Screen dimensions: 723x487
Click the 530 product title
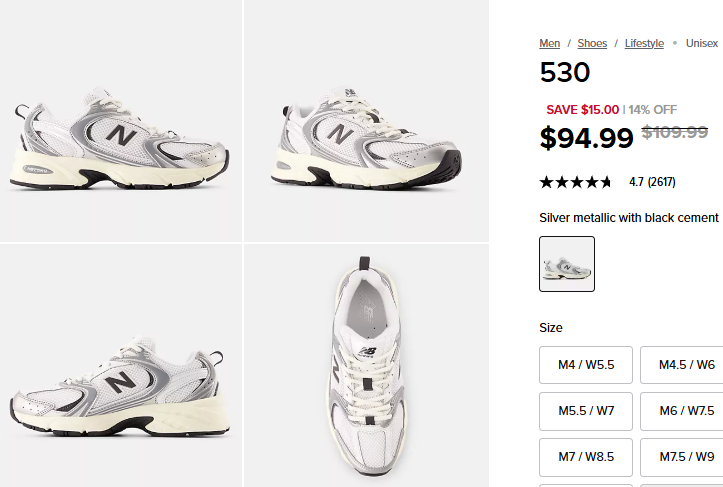pyautogui.click(x=565, y=73)
